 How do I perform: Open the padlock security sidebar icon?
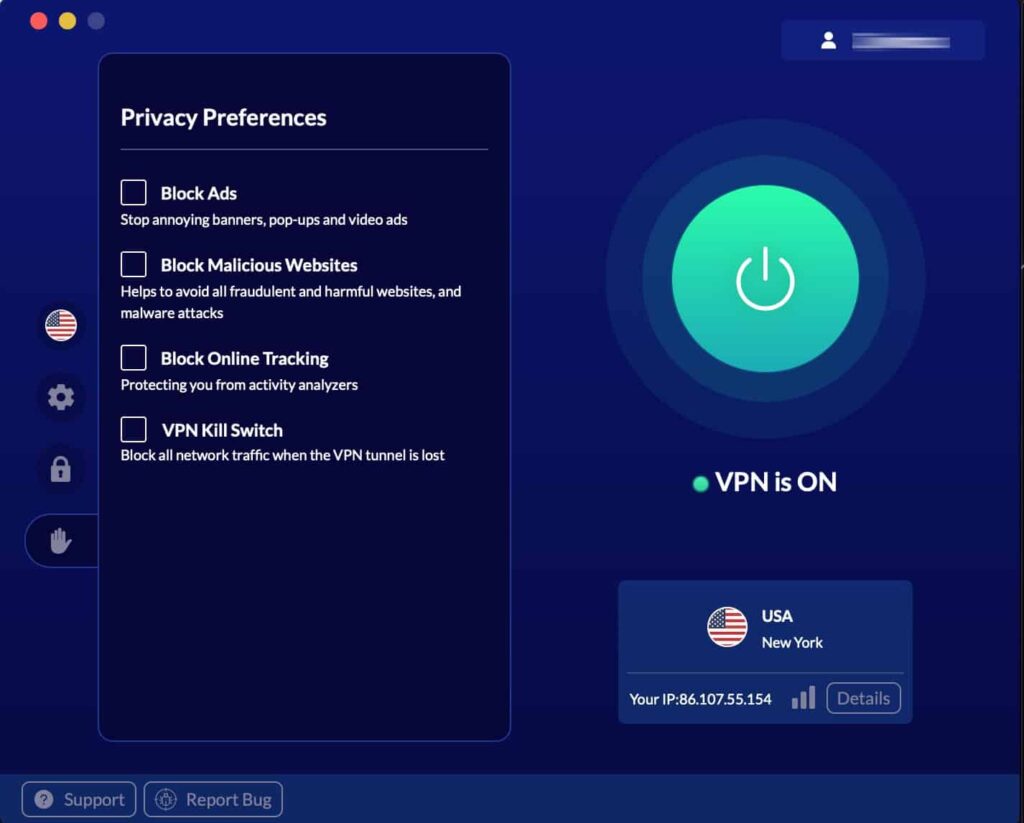pos(61,469)
